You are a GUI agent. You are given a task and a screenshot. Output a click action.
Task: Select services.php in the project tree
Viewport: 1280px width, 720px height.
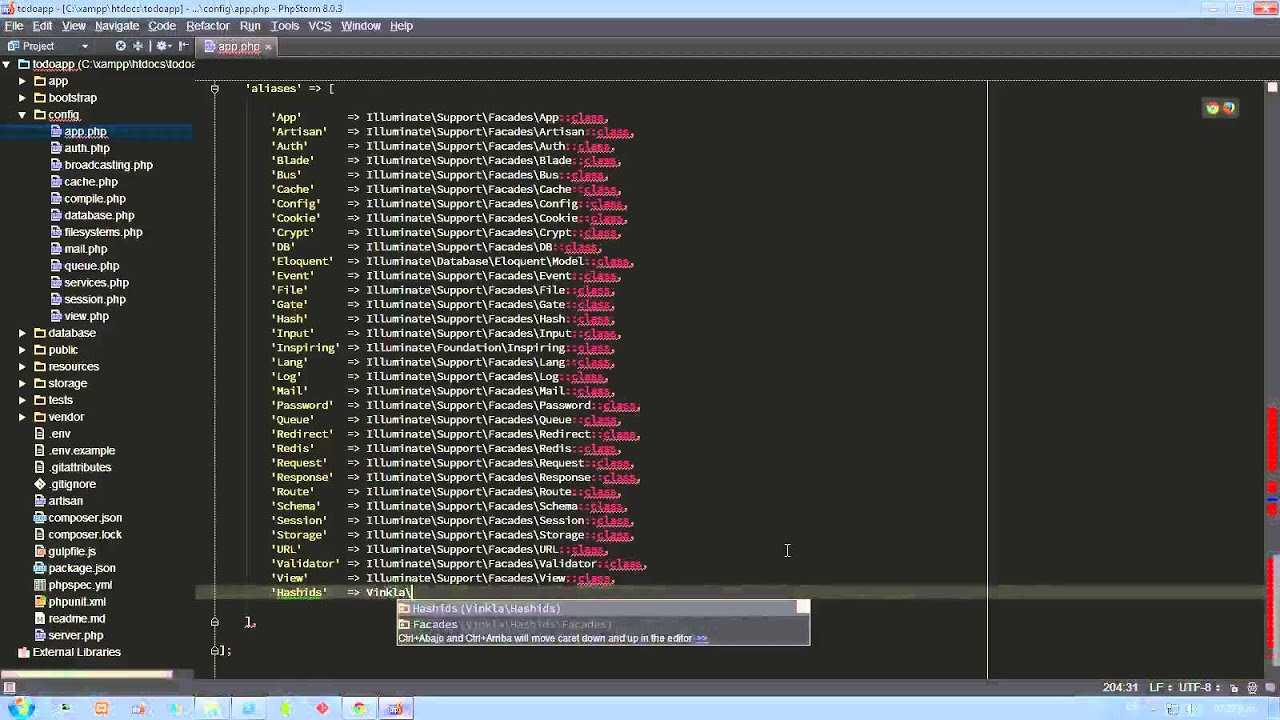click(96, 282)
